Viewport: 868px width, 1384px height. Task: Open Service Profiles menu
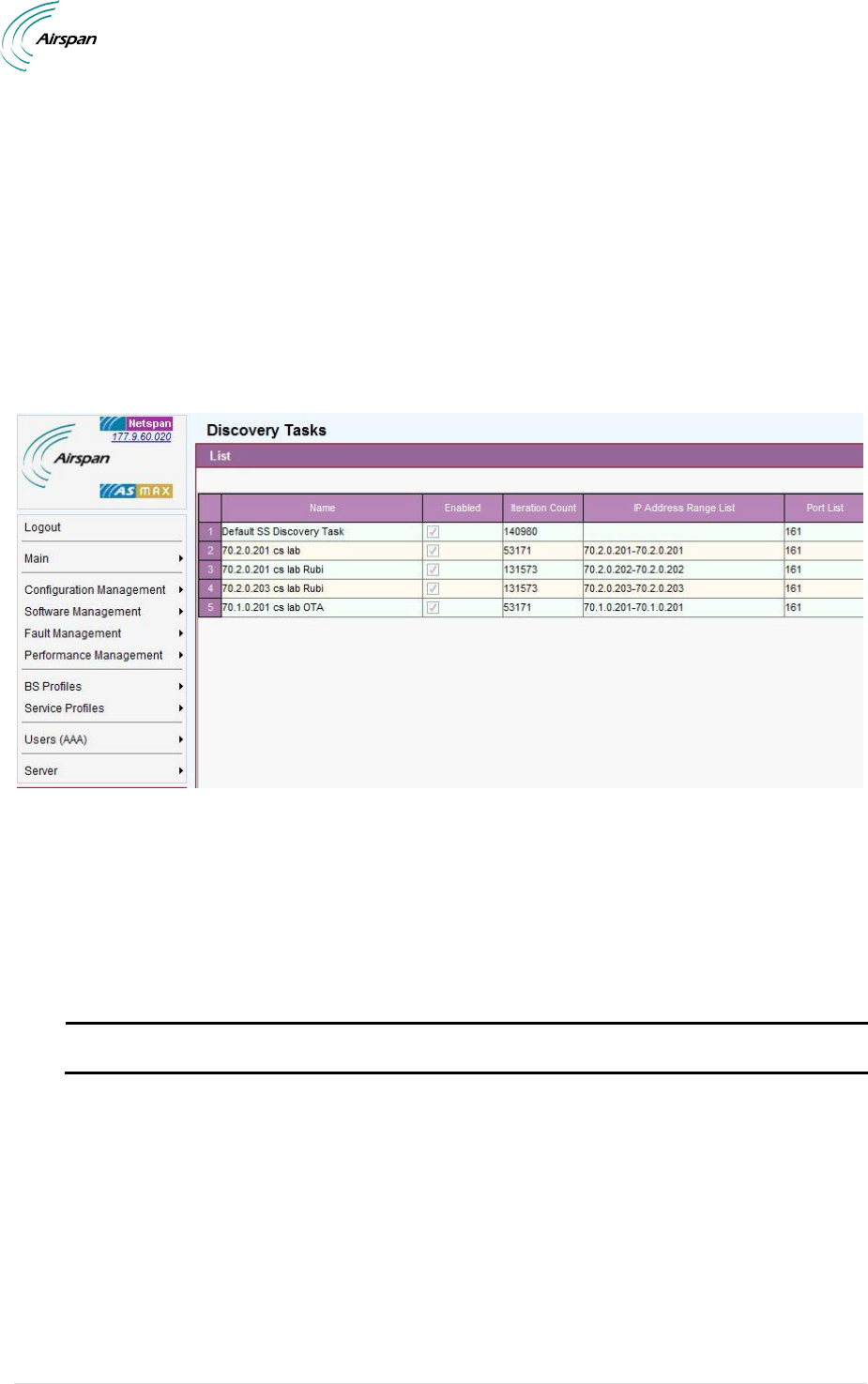click(x=64, y=707)
